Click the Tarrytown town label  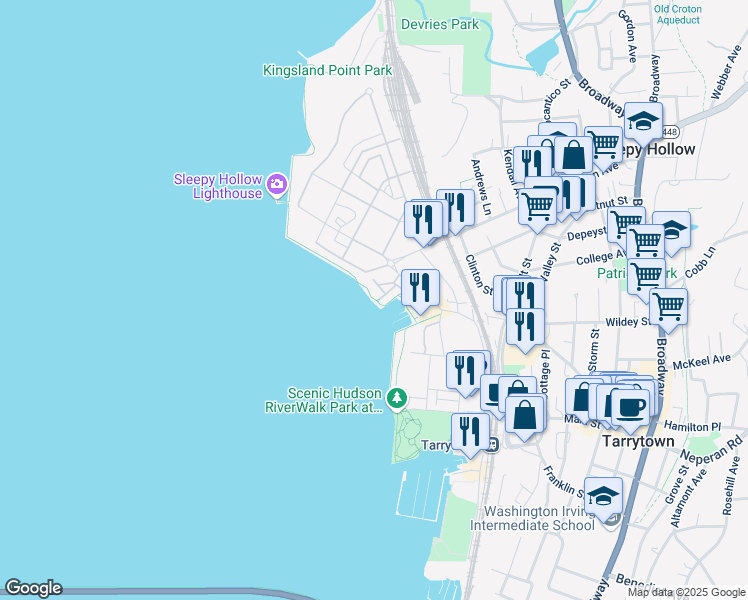pyautogui.click(x=638, y=441)
